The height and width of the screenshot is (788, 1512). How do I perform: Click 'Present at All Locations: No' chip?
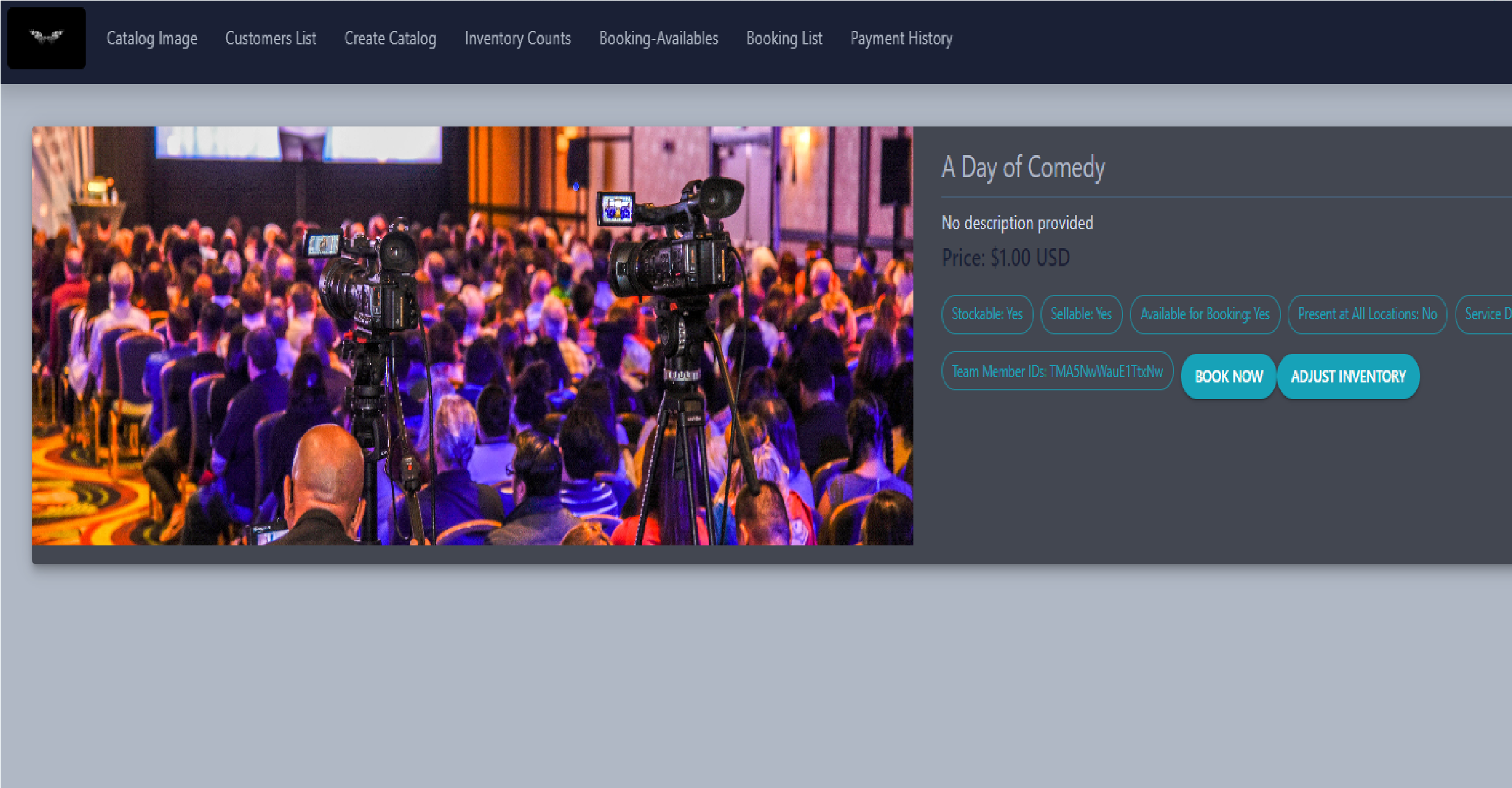pos(1367,314)
